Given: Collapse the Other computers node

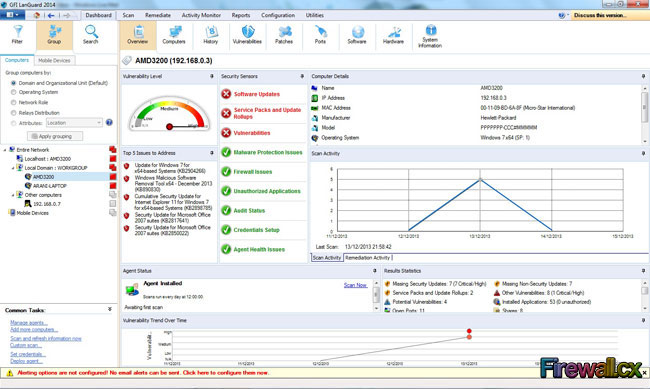Looking at the screenshot, I should point(13,195).
